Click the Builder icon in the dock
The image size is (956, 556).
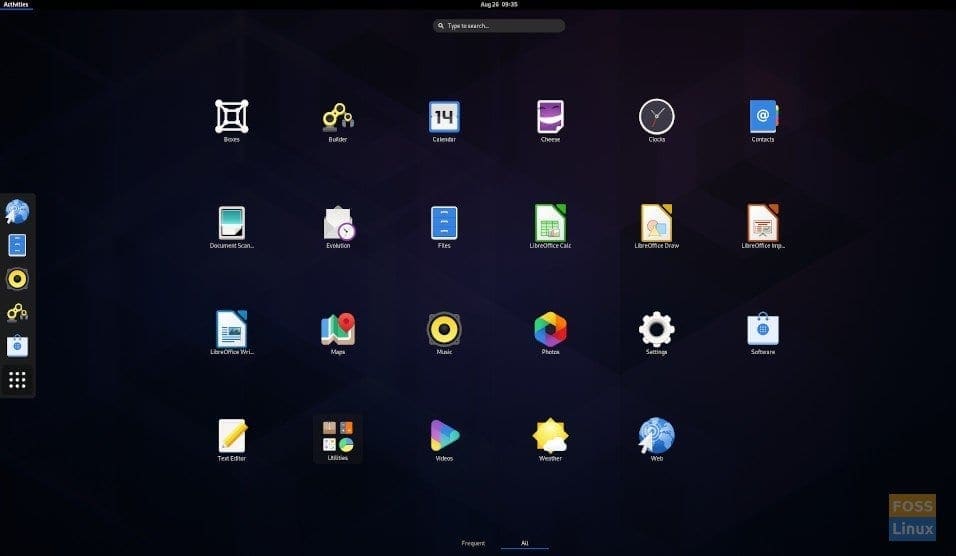(x=17, y=313)
